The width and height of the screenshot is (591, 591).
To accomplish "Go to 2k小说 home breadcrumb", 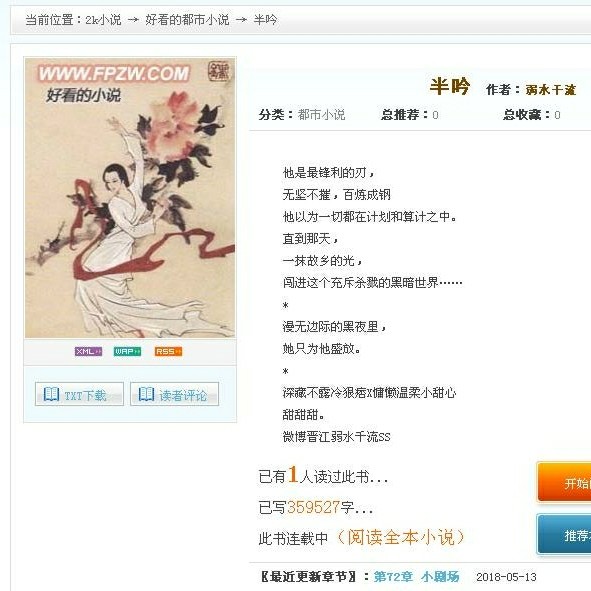I will [103, 20].
